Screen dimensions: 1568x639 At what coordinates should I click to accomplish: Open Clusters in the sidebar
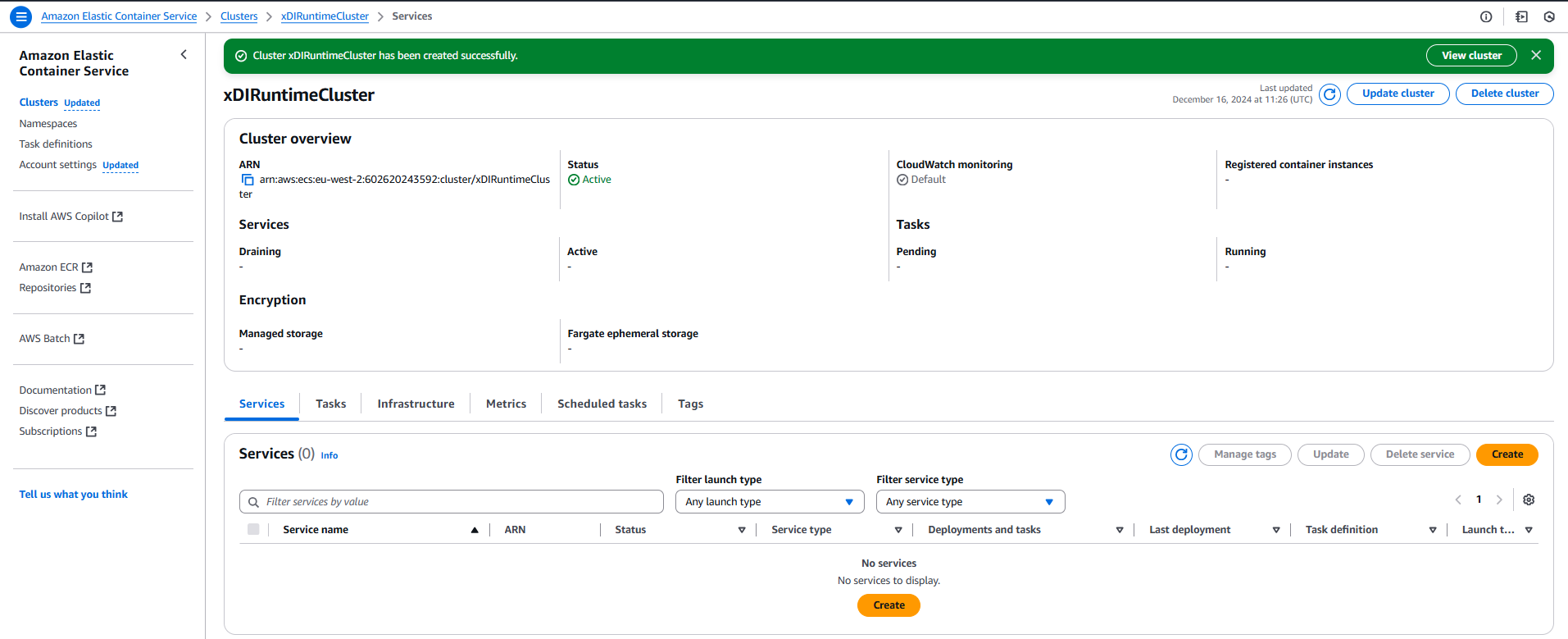[x=39, y=103]
